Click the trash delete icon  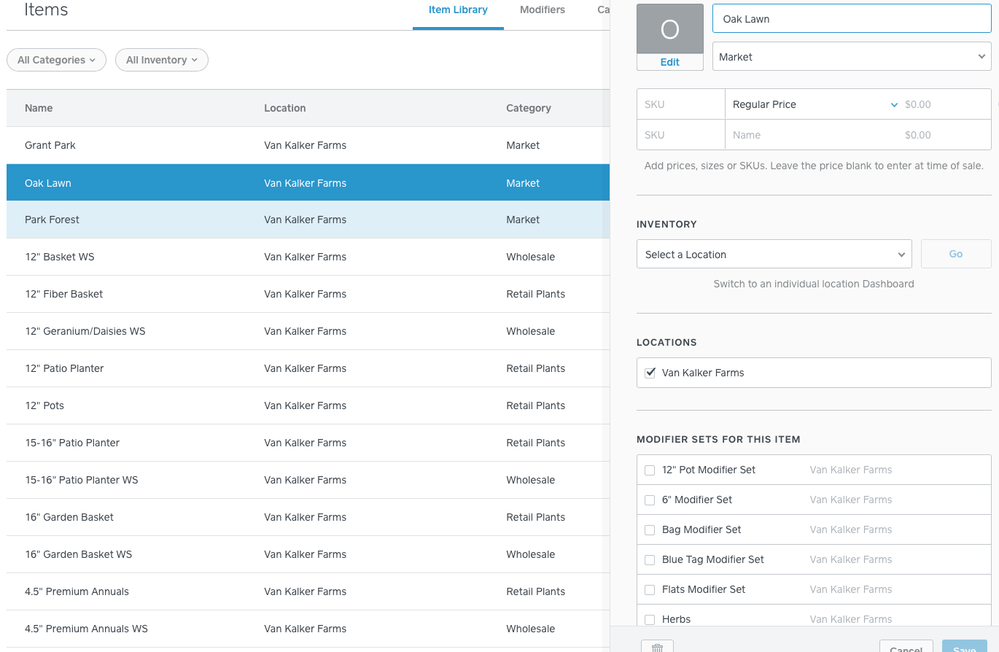click(657, 647)
